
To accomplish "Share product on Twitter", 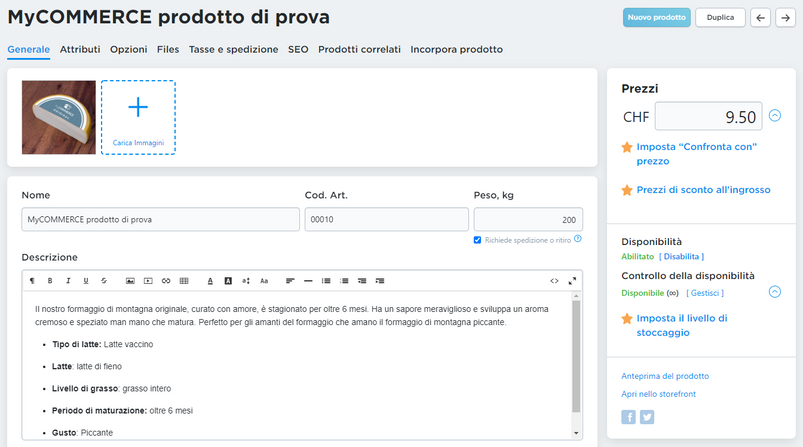I will pos(647,417).
